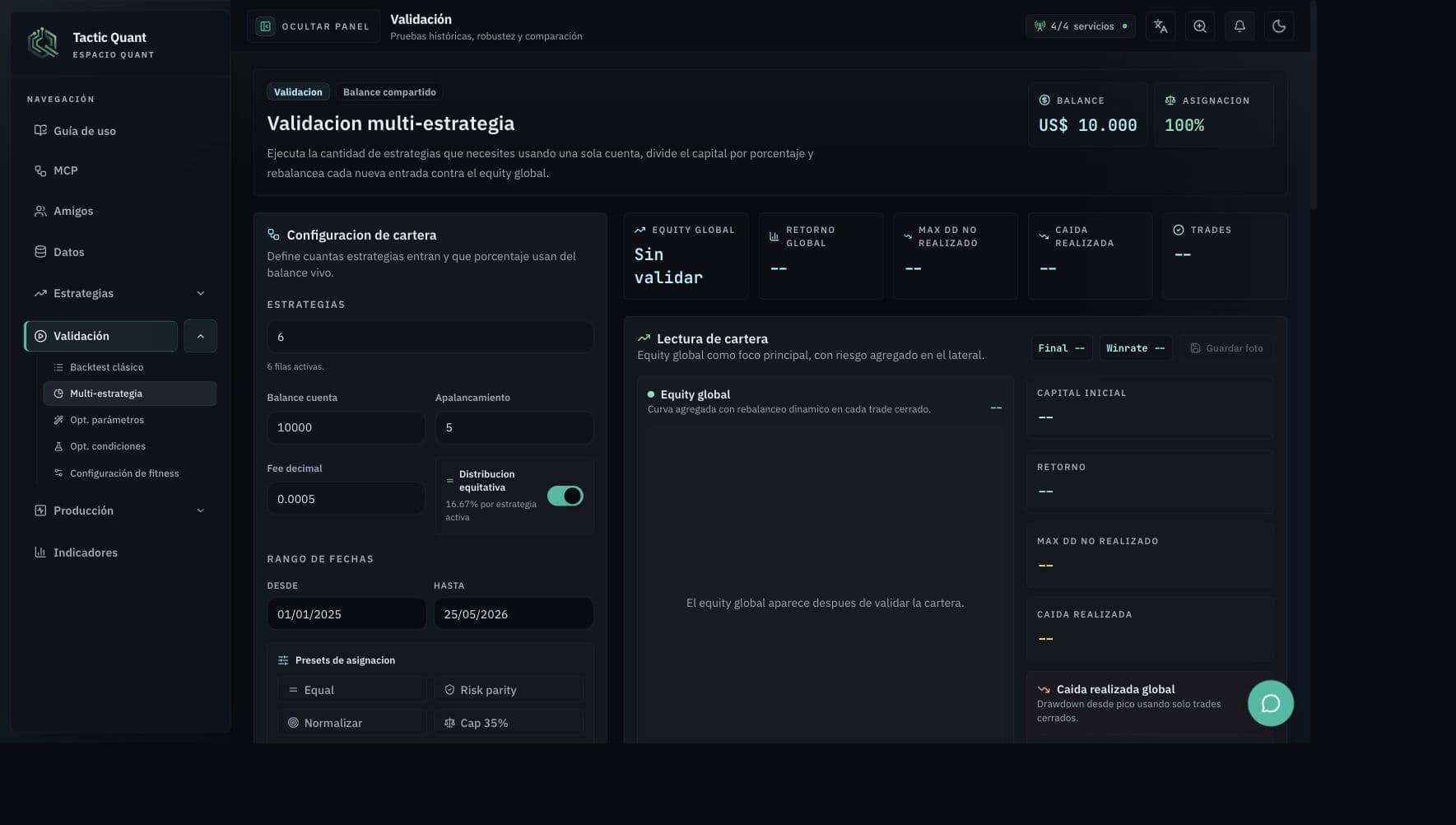Viewport: 1456px width, 825px height.
Task: Edit the Apalancamiento field
Action: click(514, 427)
